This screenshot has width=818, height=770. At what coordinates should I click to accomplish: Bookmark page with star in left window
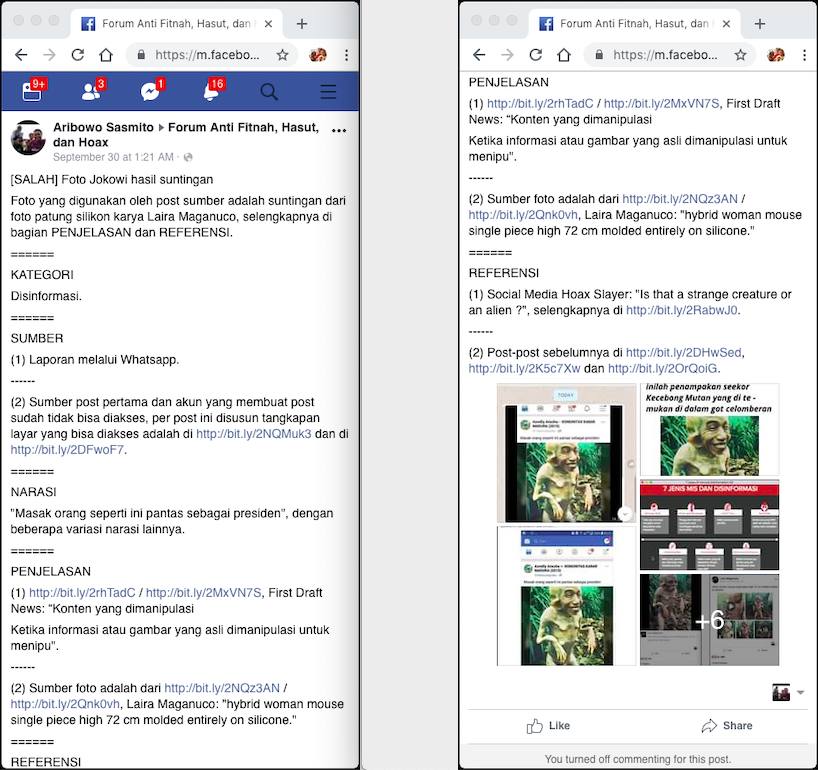[x=282, y=55]
